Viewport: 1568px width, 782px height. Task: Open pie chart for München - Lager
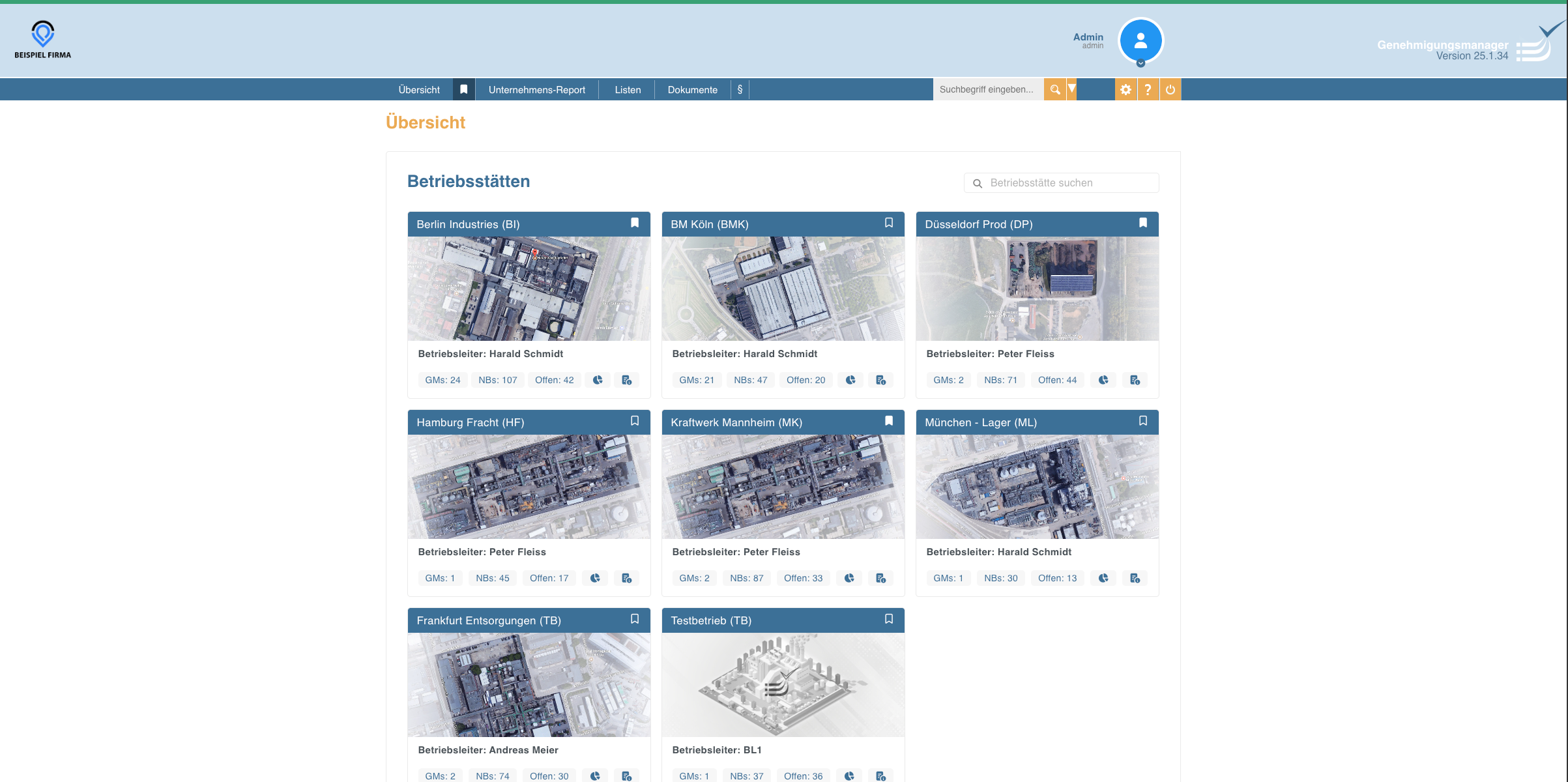tap(1103, 578)
